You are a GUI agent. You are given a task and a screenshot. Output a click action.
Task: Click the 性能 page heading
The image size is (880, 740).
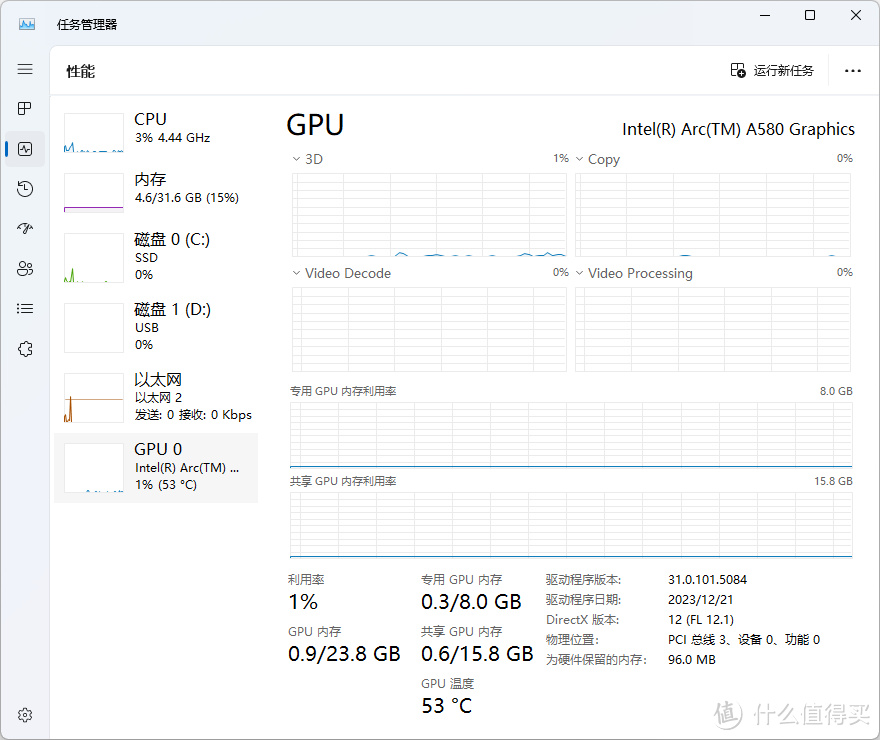(81, 71)
